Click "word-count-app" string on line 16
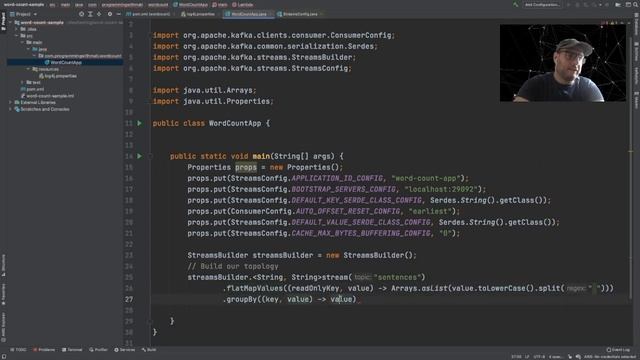Viewport: 640px width, 360px height. click(426, 178)
